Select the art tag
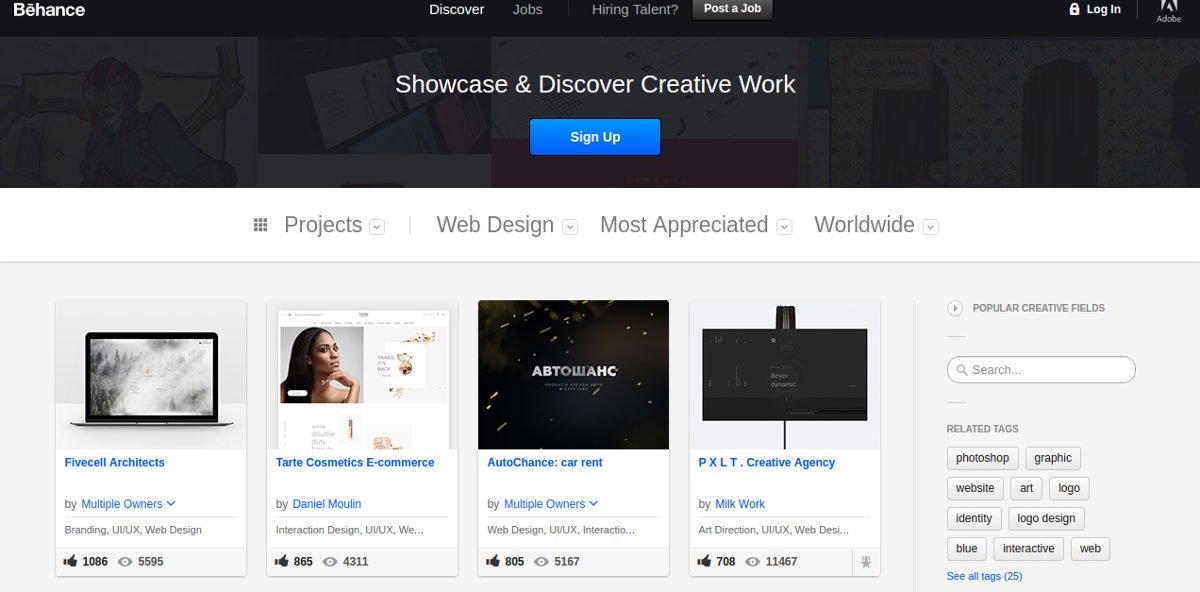1200x592 pixels. click(1026, 488)
